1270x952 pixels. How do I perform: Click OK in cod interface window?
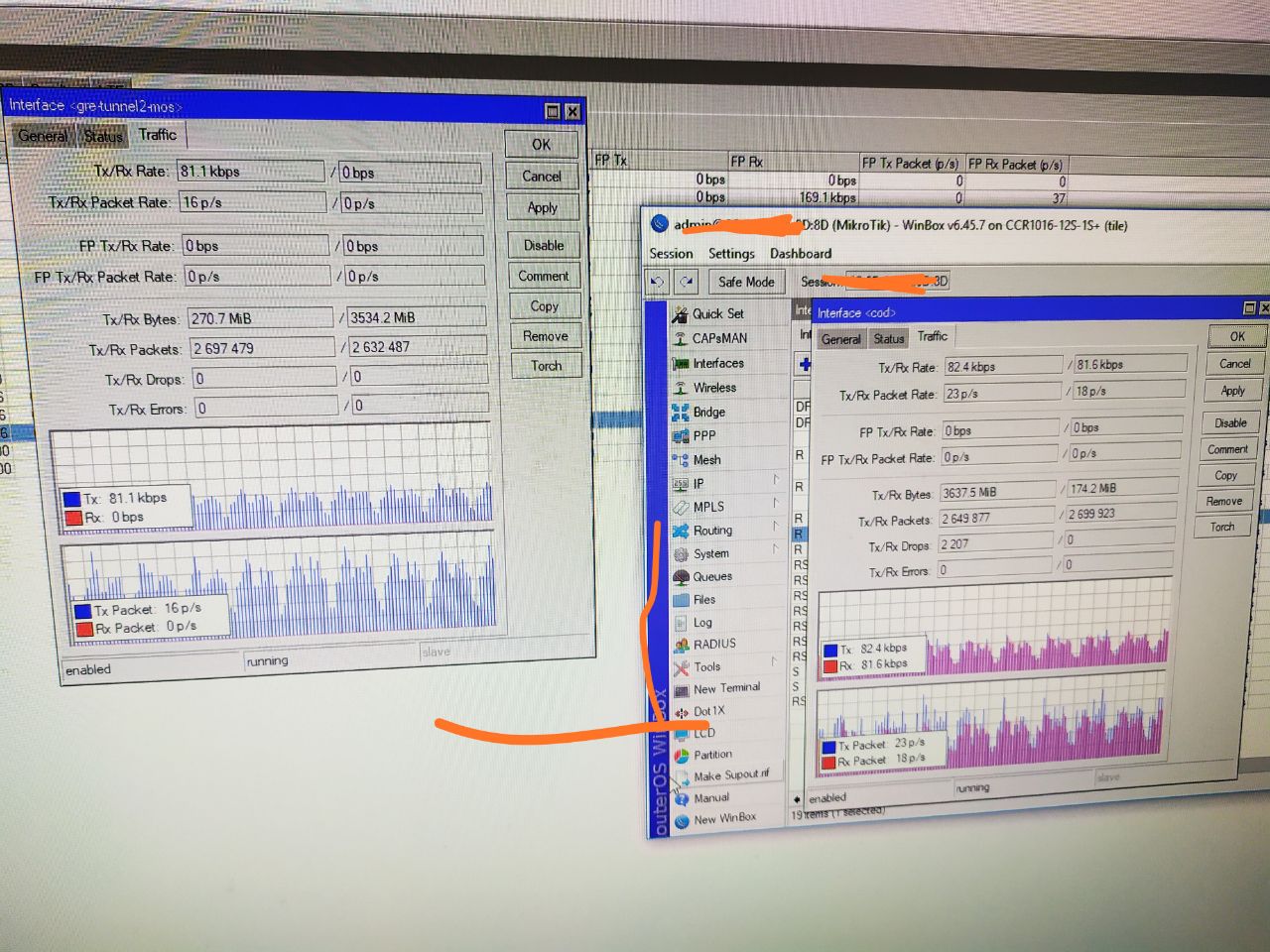(1237, 336)
